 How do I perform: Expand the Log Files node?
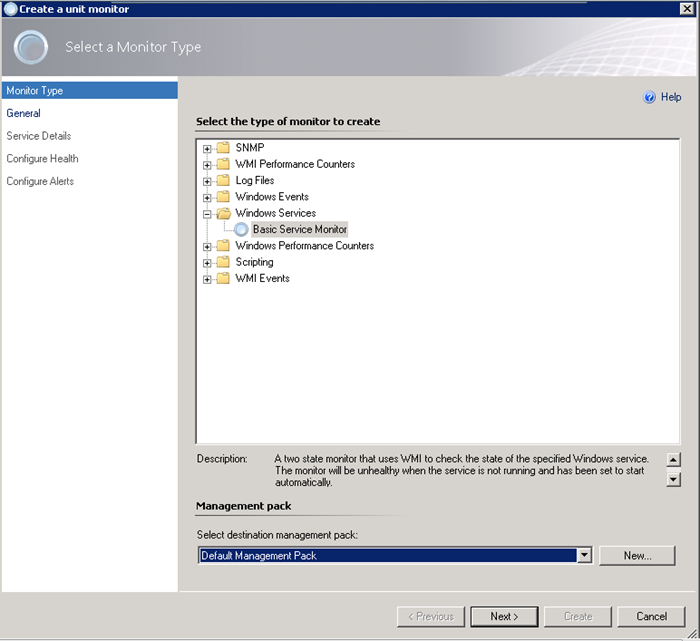point(207,182)
